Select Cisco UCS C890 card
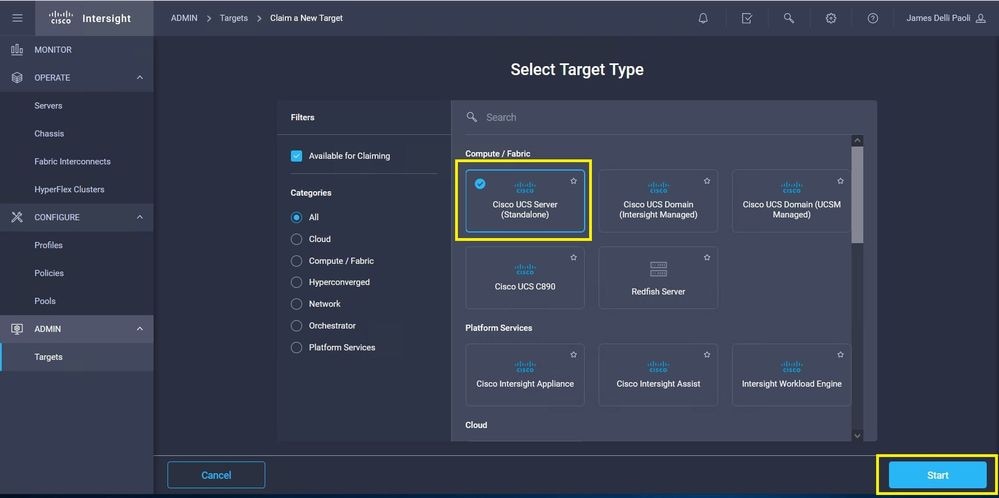The width and height of the screenshot is (999, 498). pos(525,278)
